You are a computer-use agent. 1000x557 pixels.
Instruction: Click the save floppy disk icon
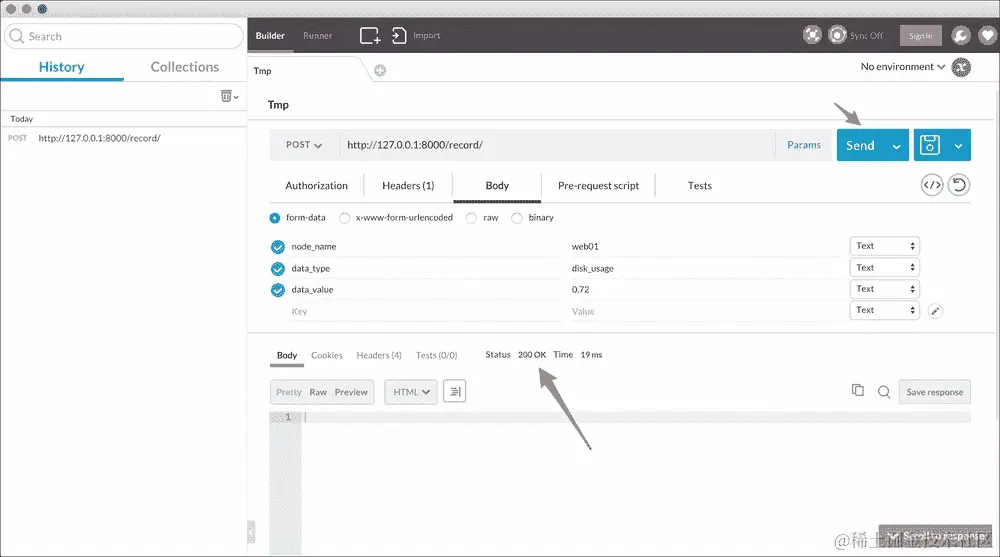(929, 145)
